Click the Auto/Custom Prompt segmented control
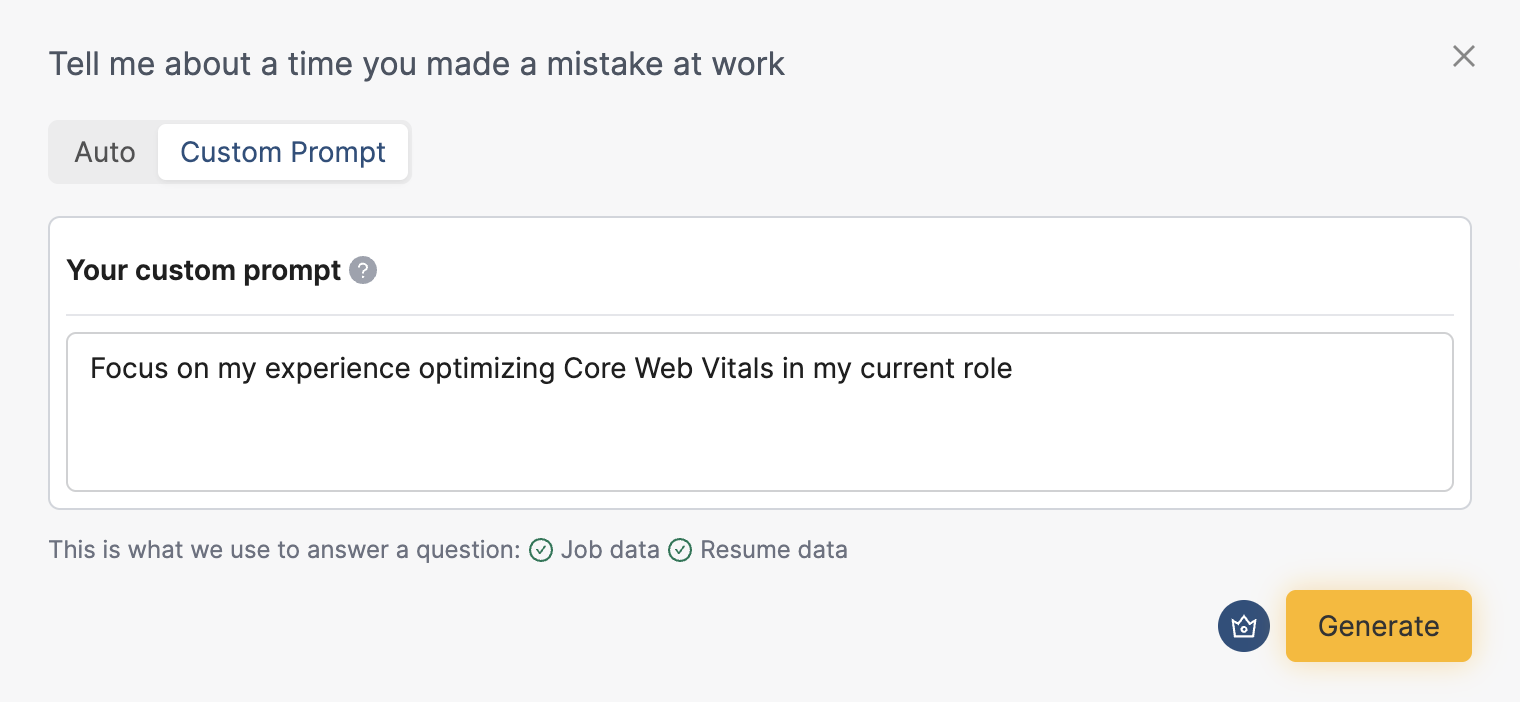This screenshot has width=1520, height=702. [x=228, y=152]
